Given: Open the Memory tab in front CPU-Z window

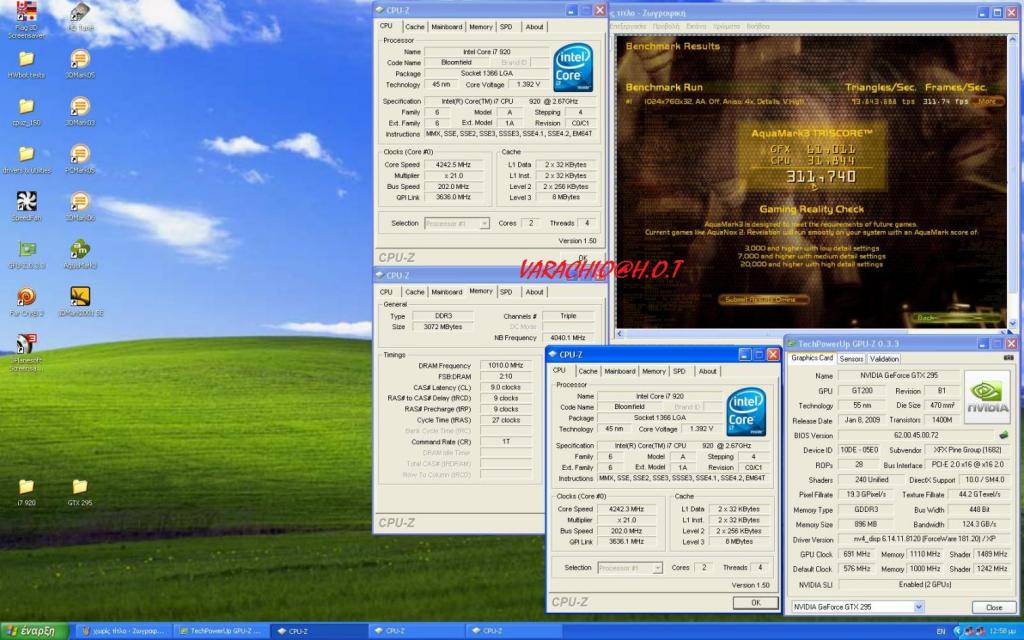Looking at the screenshot, I should pyautogui.click(x=654, y=371).
